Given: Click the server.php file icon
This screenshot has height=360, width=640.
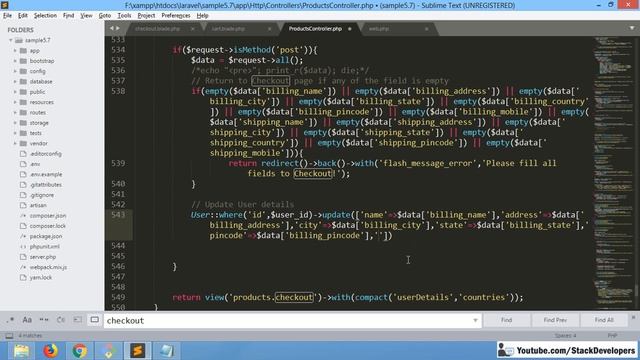Looking at the screenshot, I should 23,257.
